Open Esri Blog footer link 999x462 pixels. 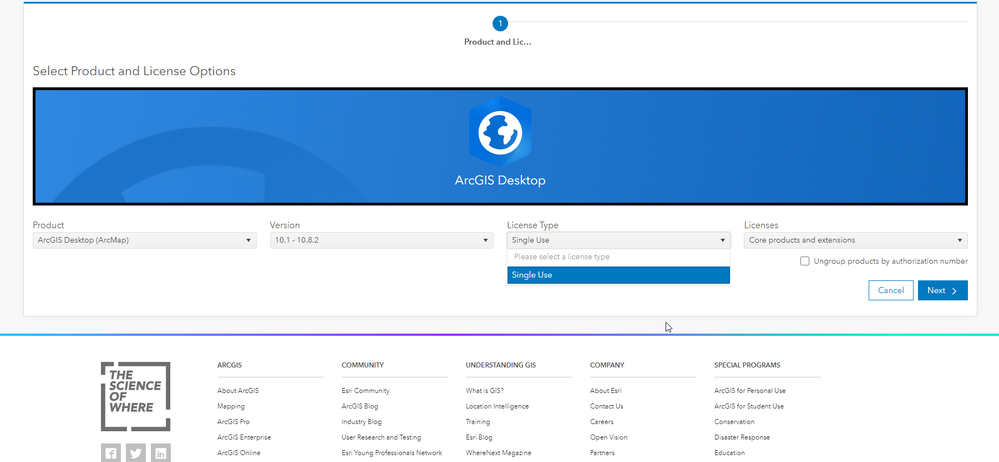click(x=479, y=438)
